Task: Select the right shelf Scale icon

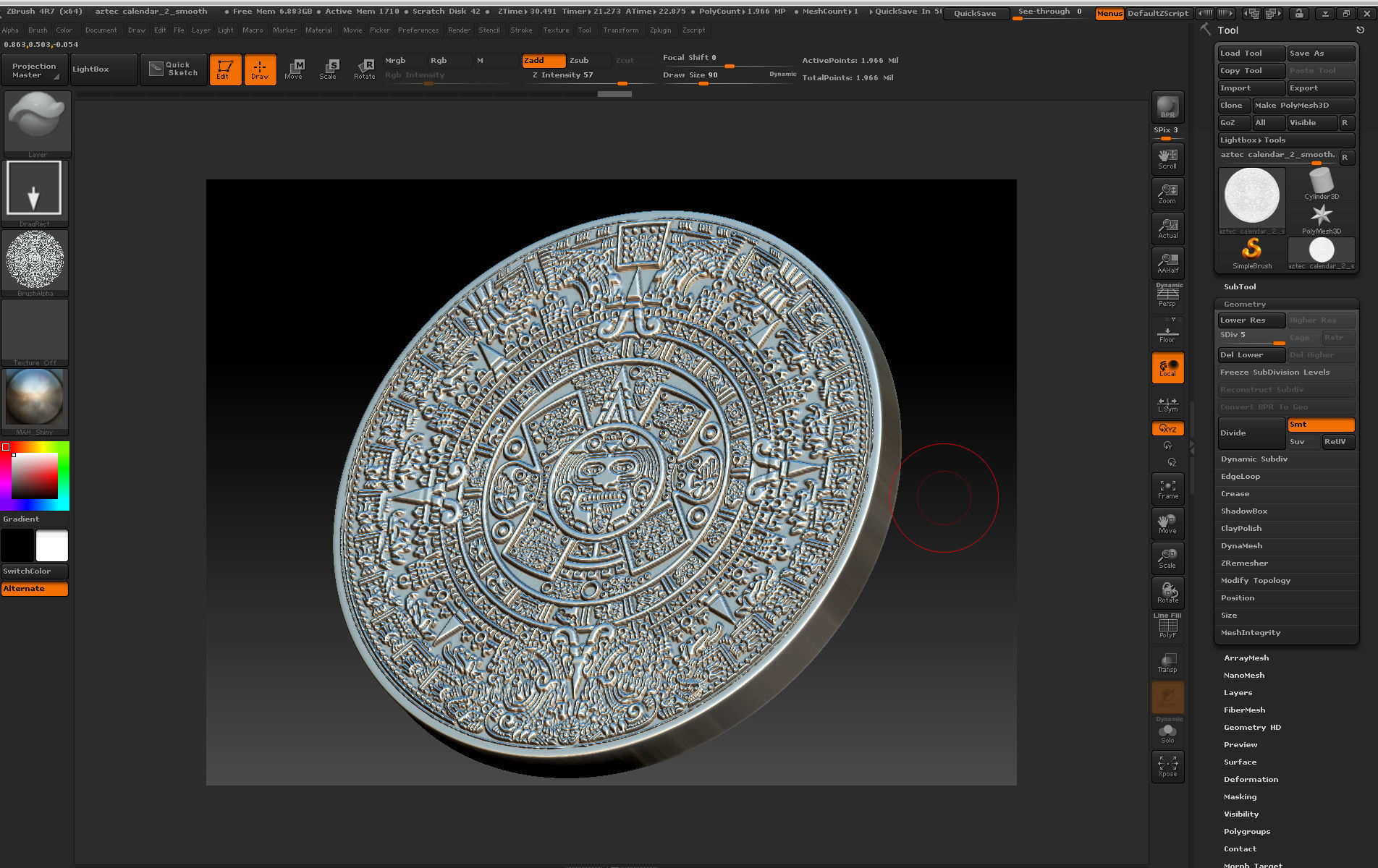Action: click(x=1167, y=558)
